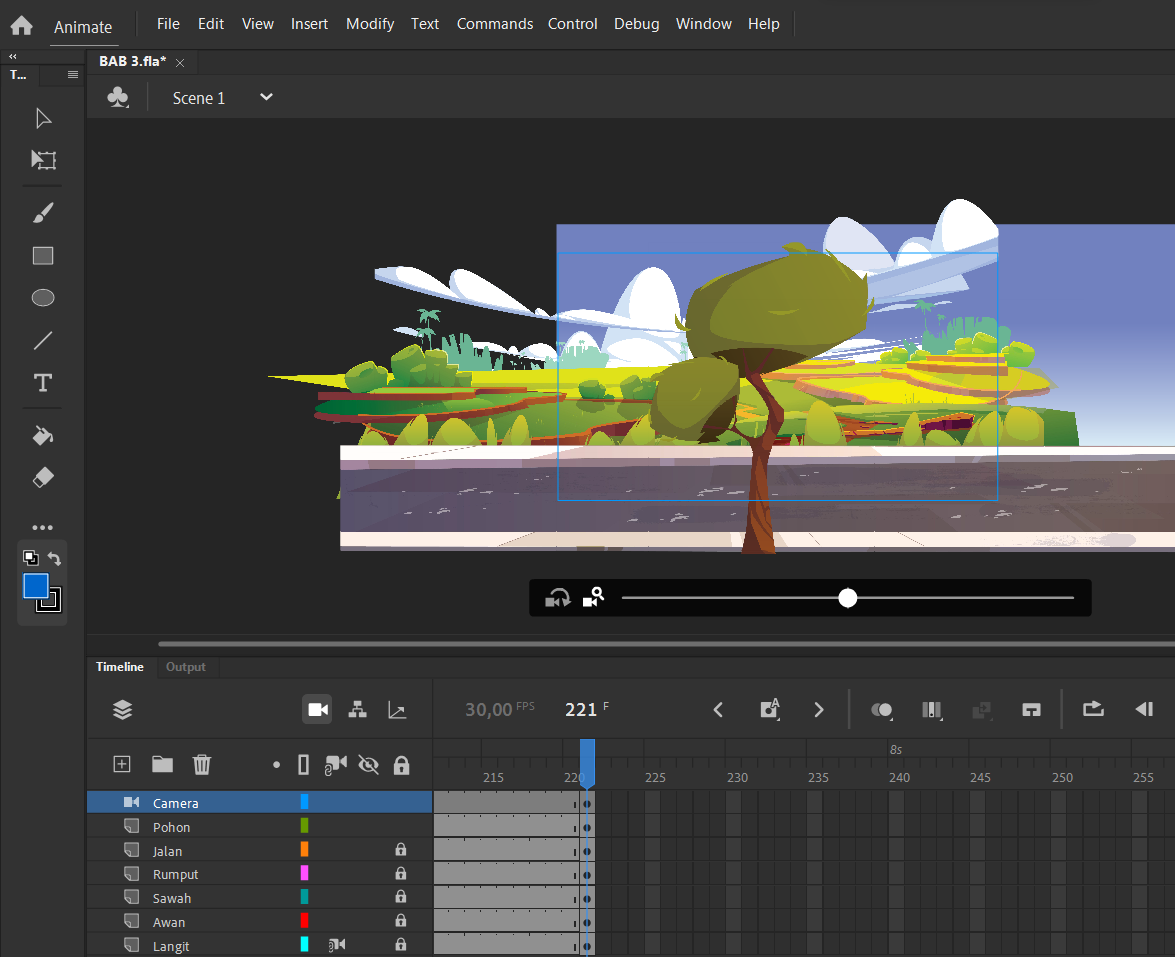Viewport: 1175px width, 957px height.
Task: Select the Eraser tool
Action: pyautogui.click(x=43, y=477)
